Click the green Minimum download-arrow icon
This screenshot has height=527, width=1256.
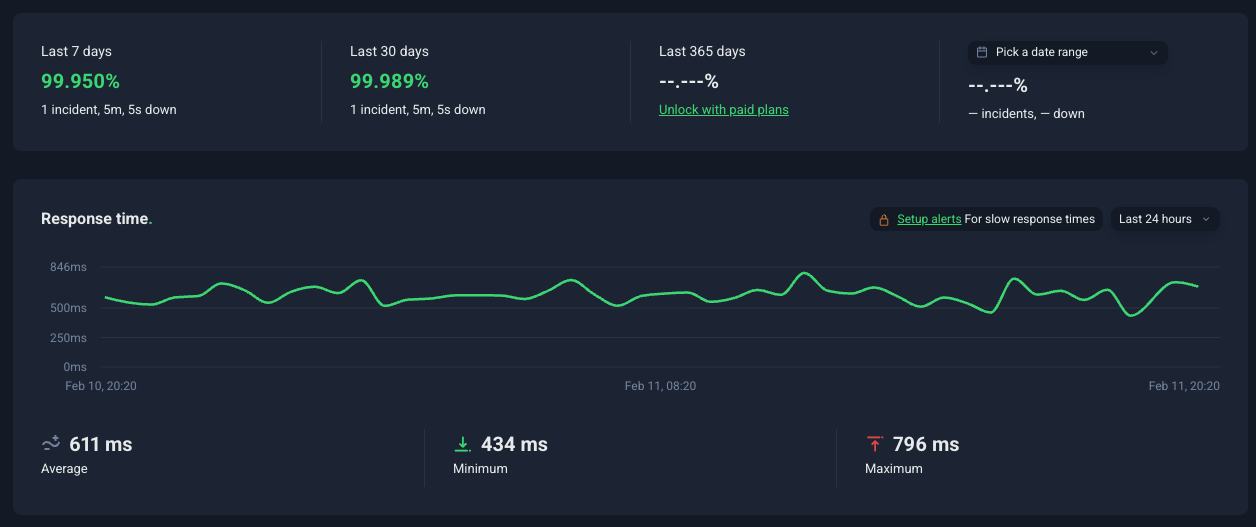(462, 444)
